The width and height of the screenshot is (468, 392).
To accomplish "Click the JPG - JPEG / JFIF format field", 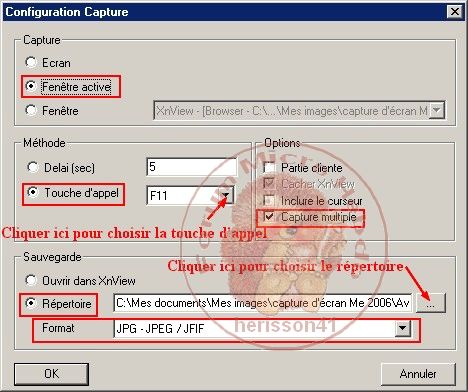I will point(262,329).
